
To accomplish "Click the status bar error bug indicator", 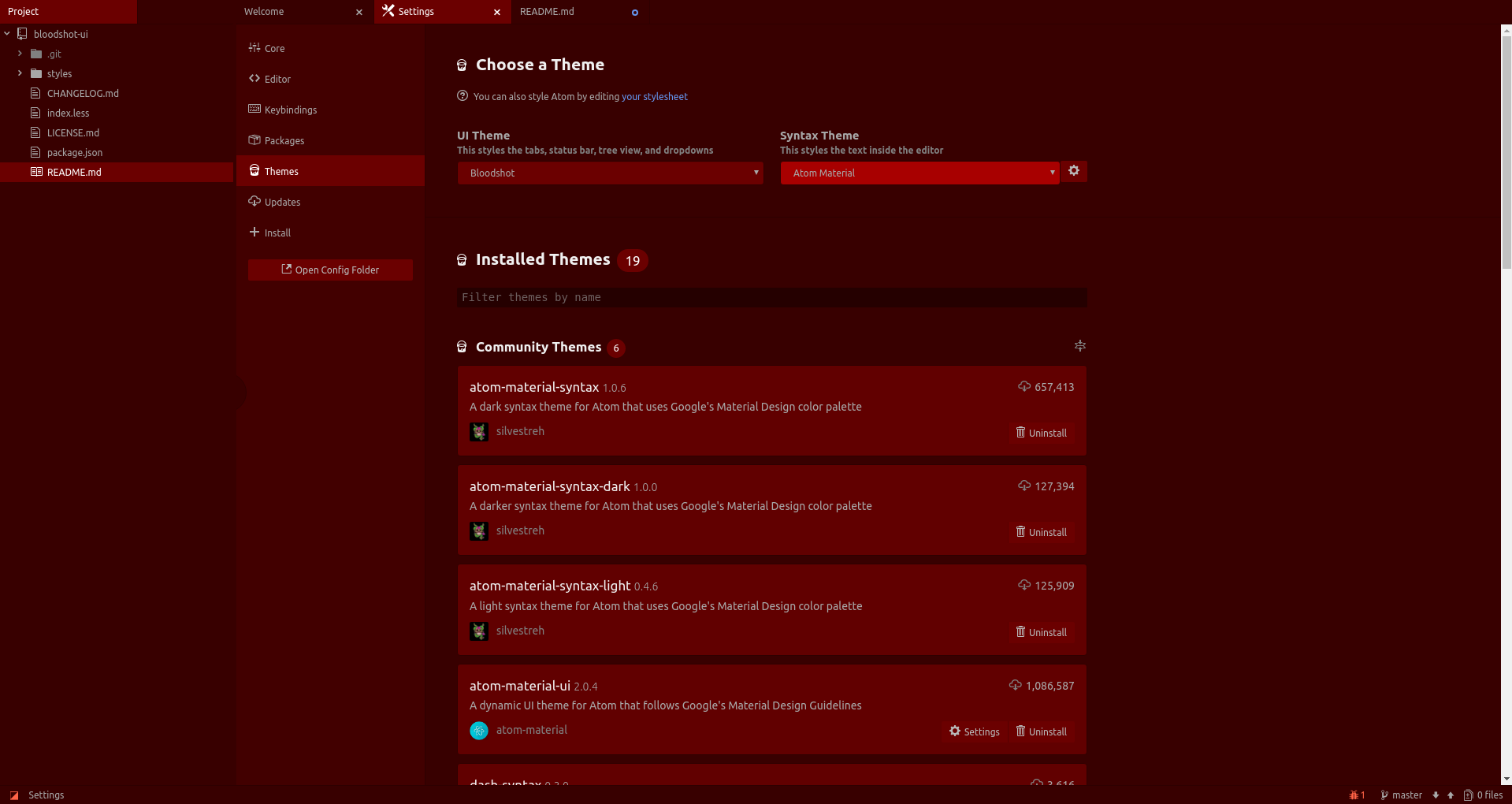I will pyautogui.click(x=1357, y=795).
